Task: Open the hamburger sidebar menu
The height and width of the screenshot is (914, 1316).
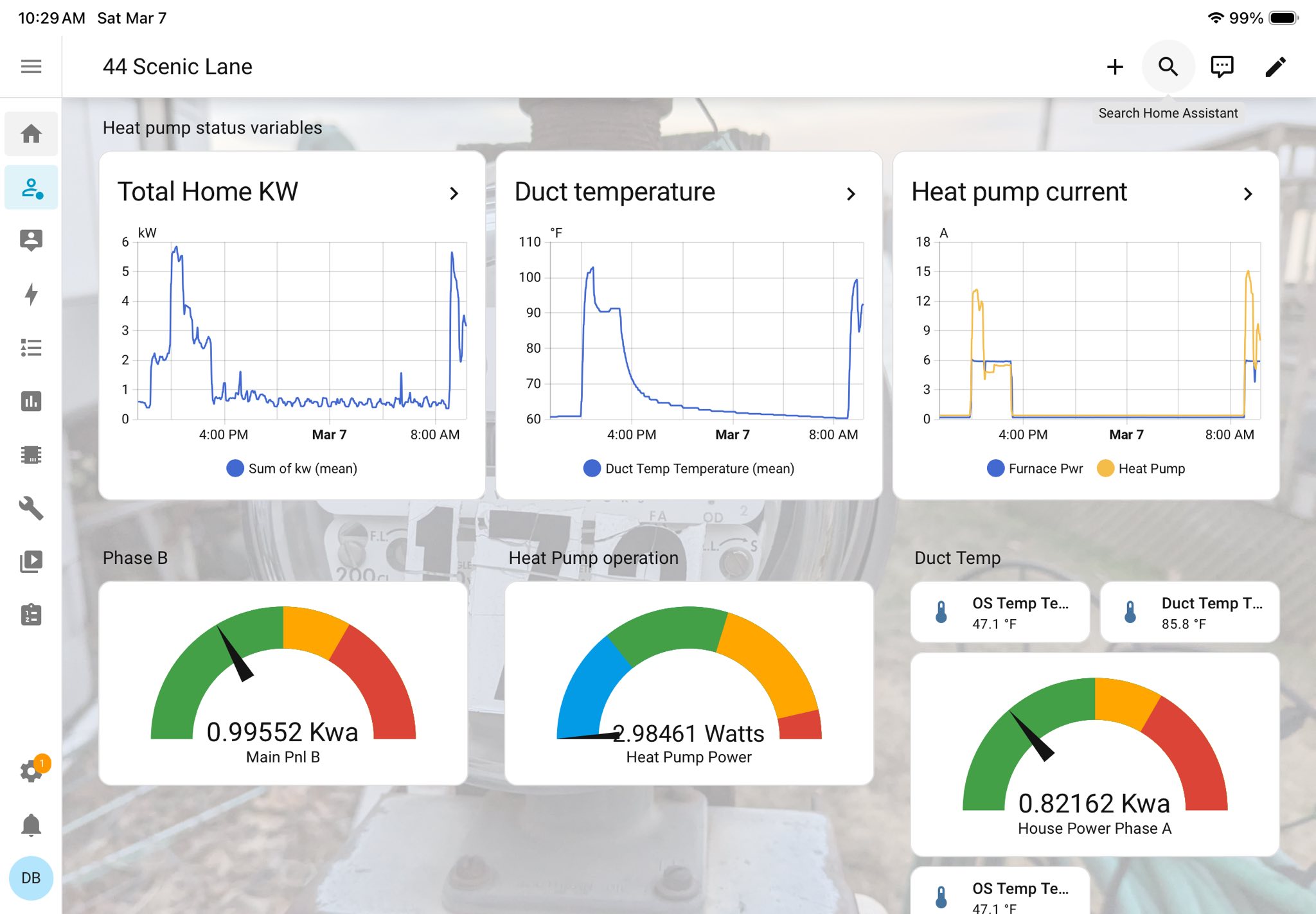Action: (x=31, y=66)
